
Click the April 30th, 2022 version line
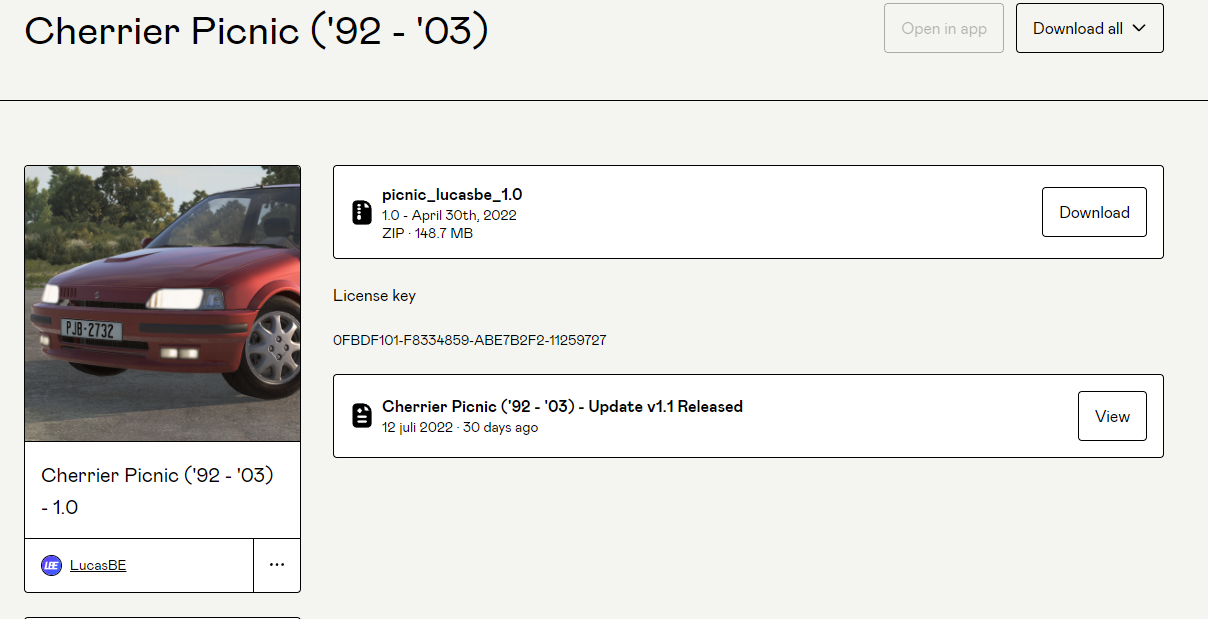[449, 215]
